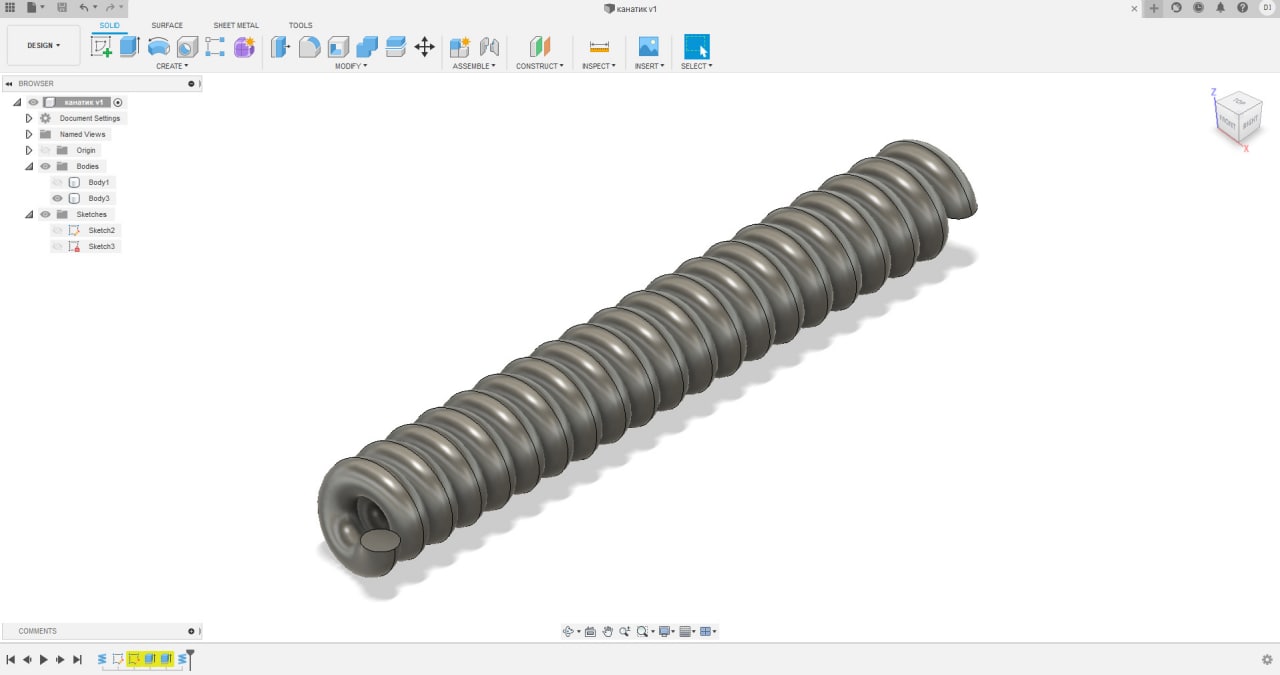
Task: Expand the Origin folder
Action: click(29, 150)
